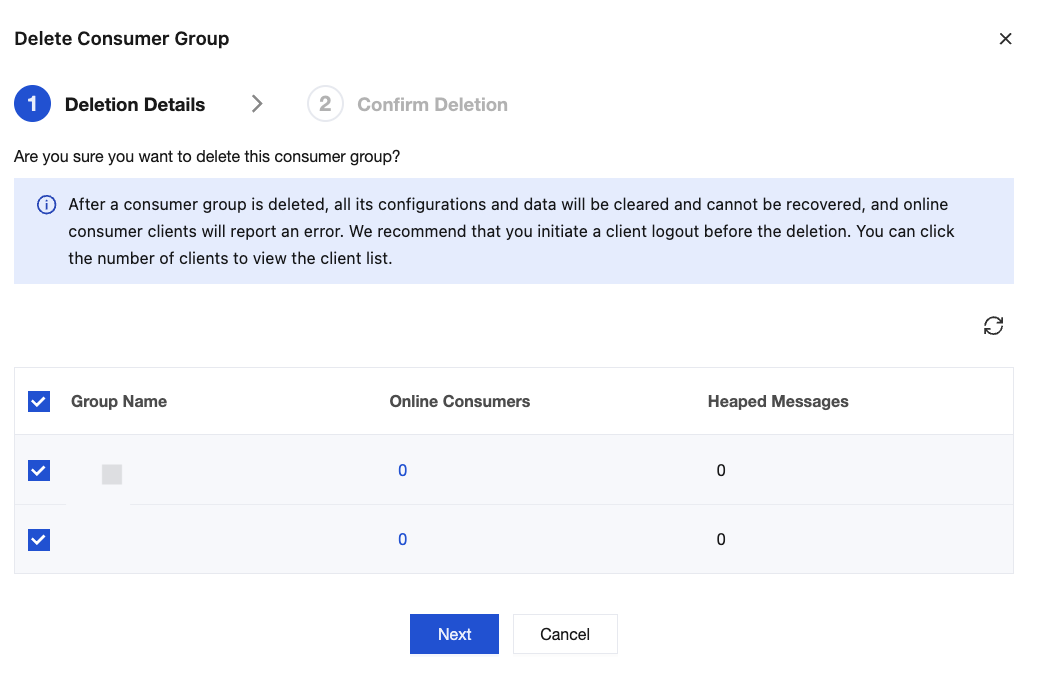Click the info icon in the warning banner
This screenshot has width=1040, height=674.
[46, 205]
